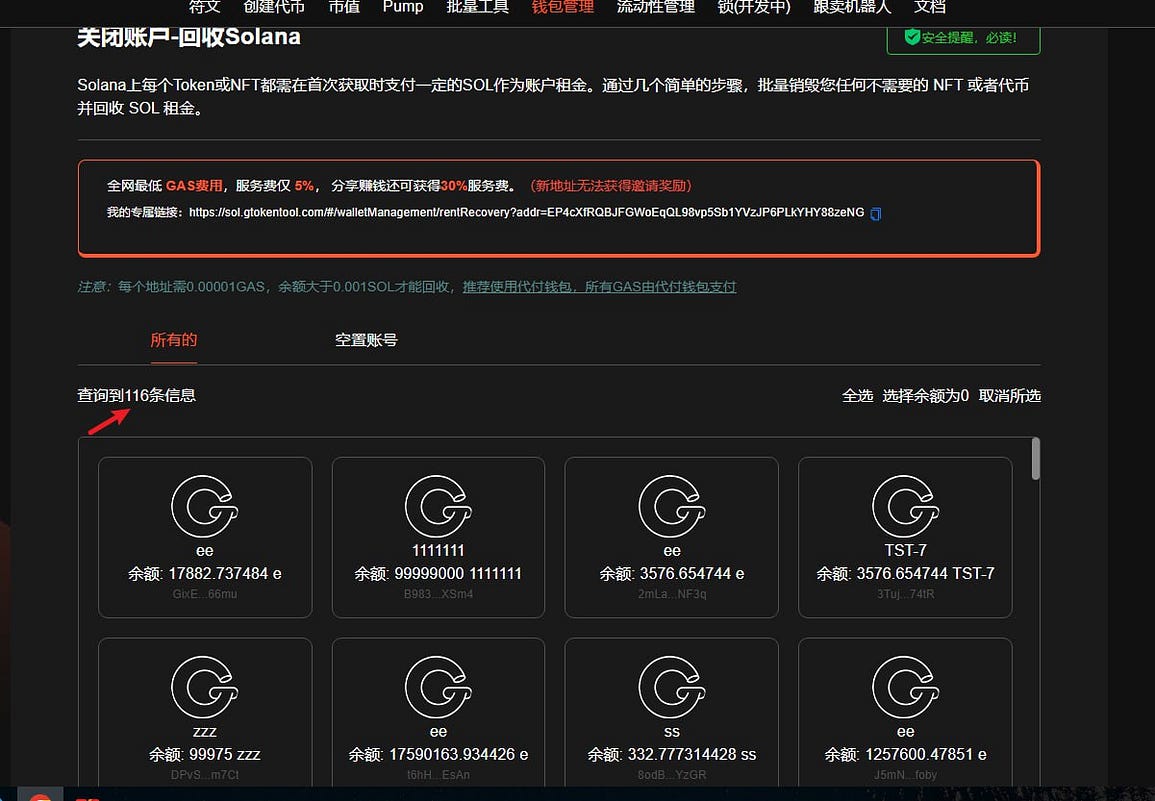Screen dimensions: 1155x801
Task: Click the zzz token logo
Action: coord(205,687)
